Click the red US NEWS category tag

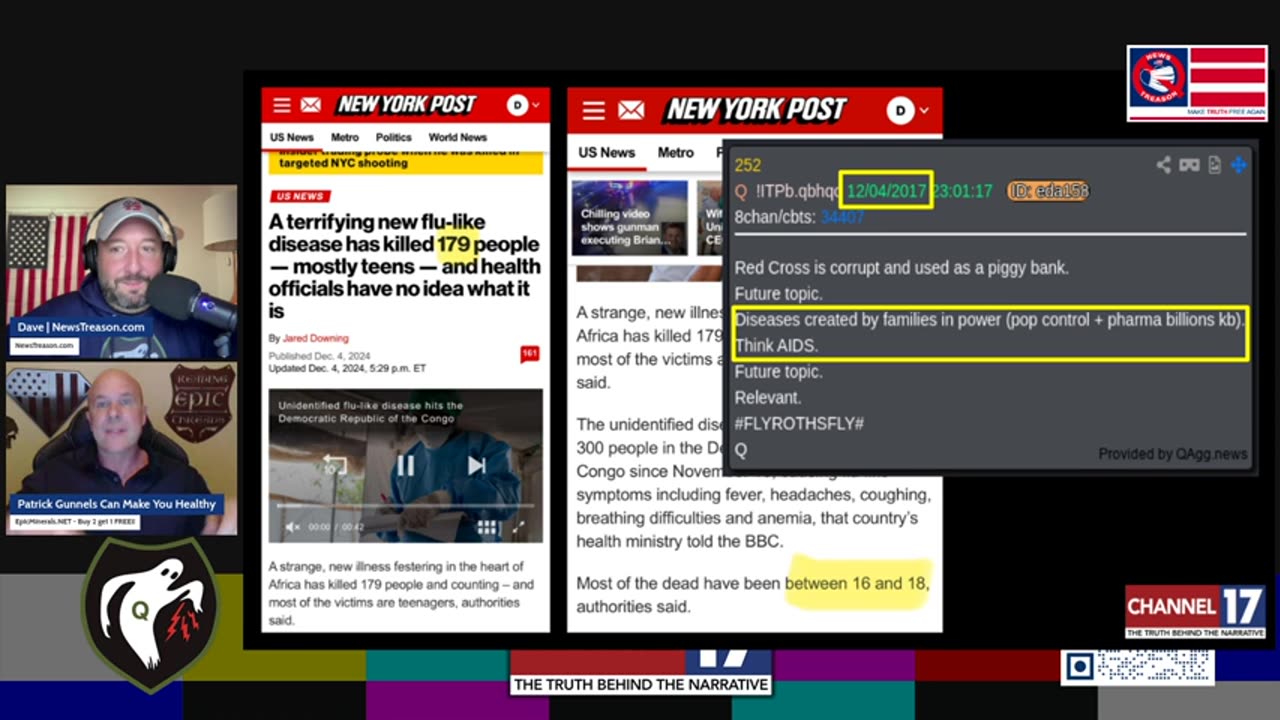coord(300,196)
